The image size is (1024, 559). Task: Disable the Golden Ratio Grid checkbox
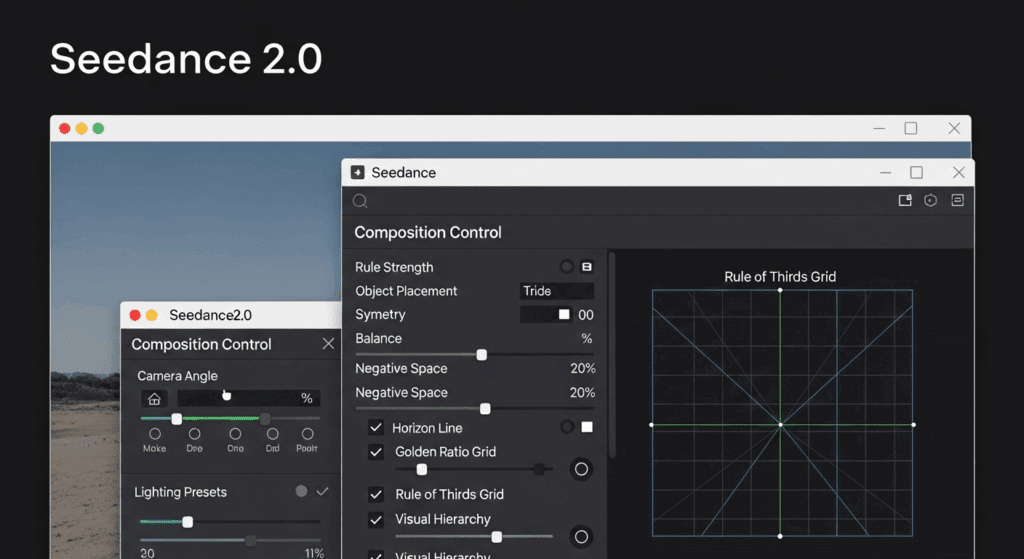[x=376, y=452]
